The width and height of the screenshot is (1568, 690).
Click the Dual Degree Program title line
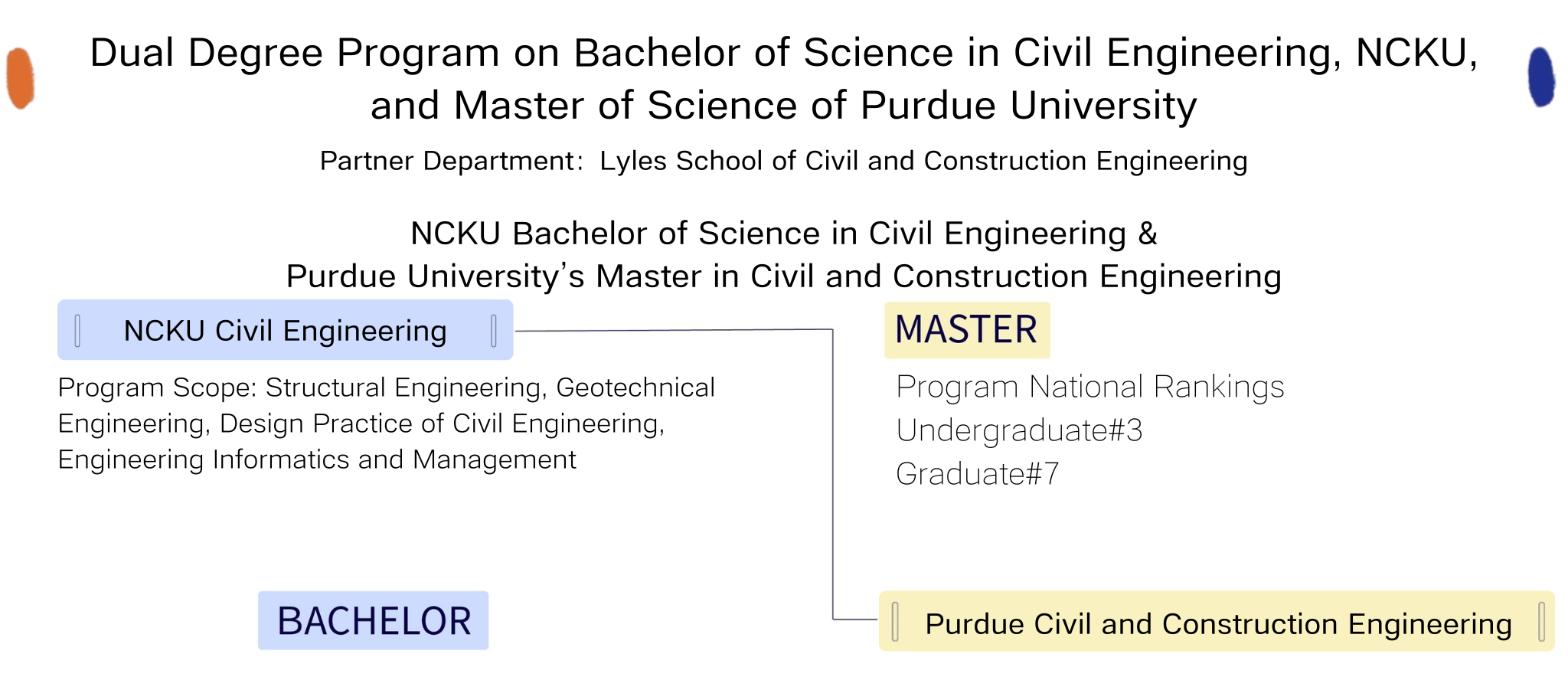(x=784, y=53)
